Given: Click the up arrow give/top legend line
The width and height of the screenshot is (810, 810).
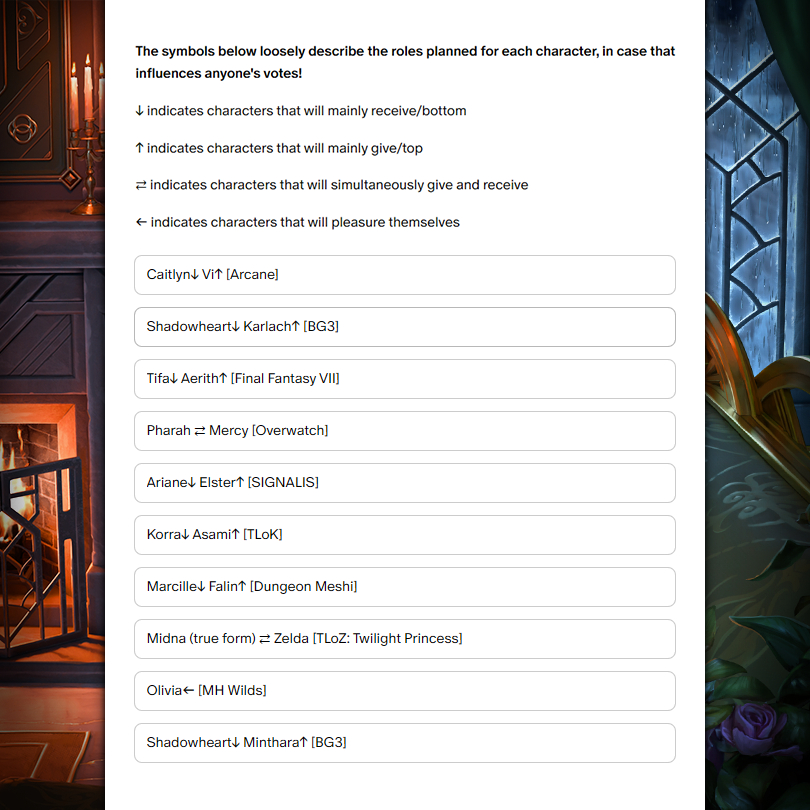Looking at the screenshot, I should (279, 148).
